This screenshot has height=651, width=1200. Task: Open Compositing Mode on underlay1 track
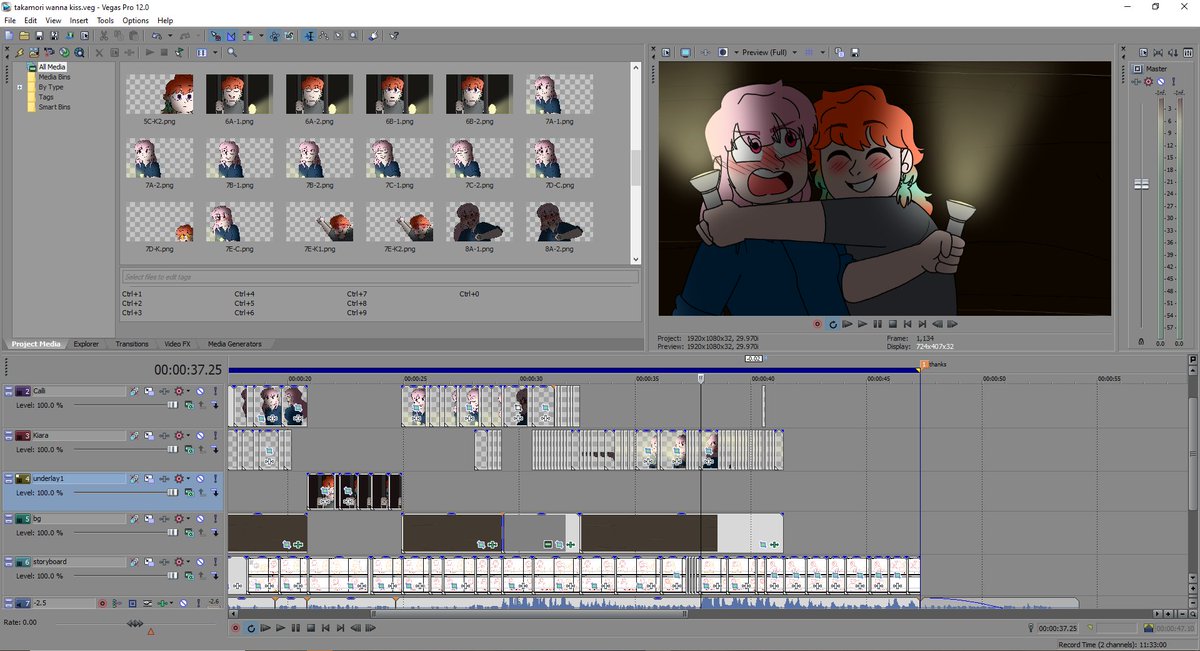tap(189, 492)
